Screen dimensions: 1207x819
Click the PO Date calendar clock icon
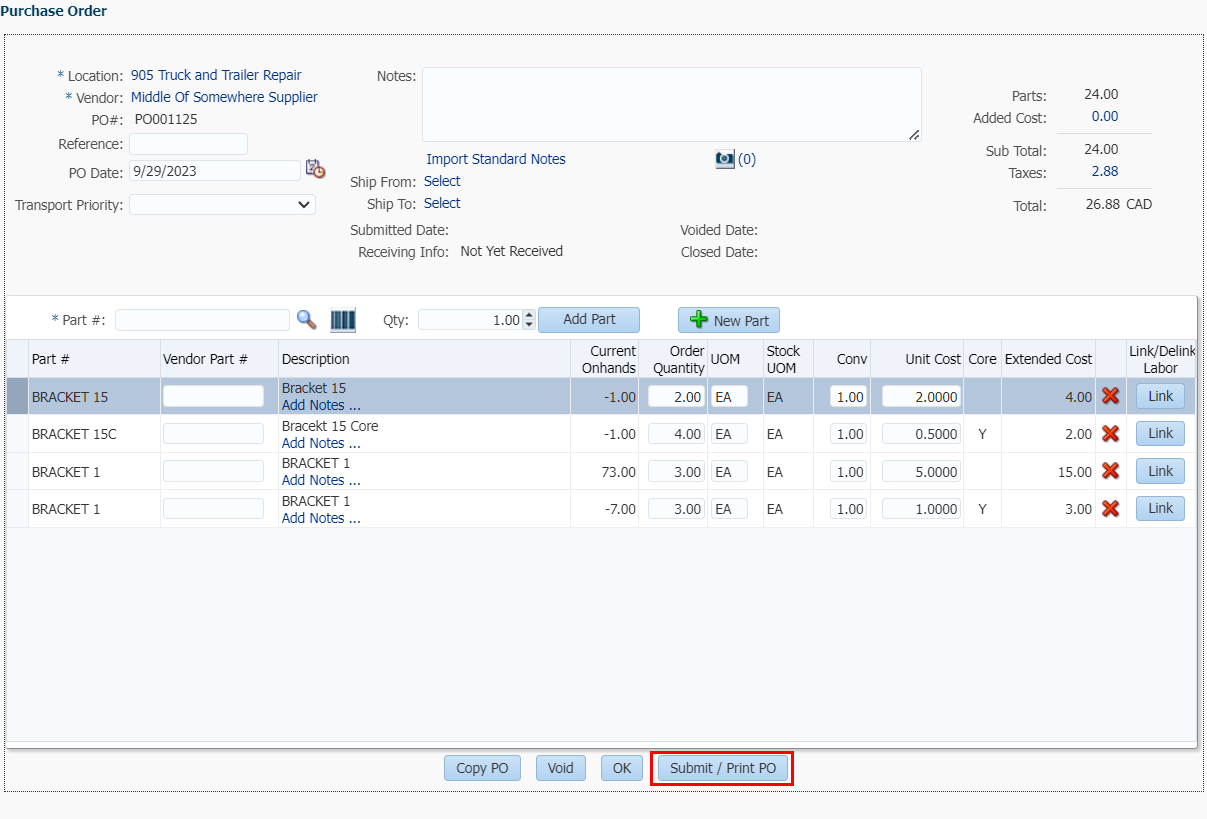tap(315, 169)
